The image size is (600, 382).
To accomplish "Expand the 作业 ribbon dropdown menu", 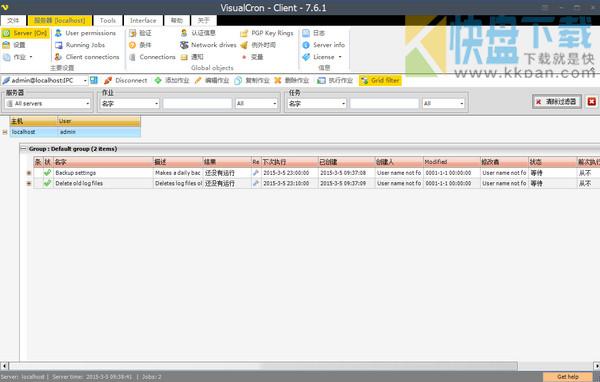I will 18,57.
